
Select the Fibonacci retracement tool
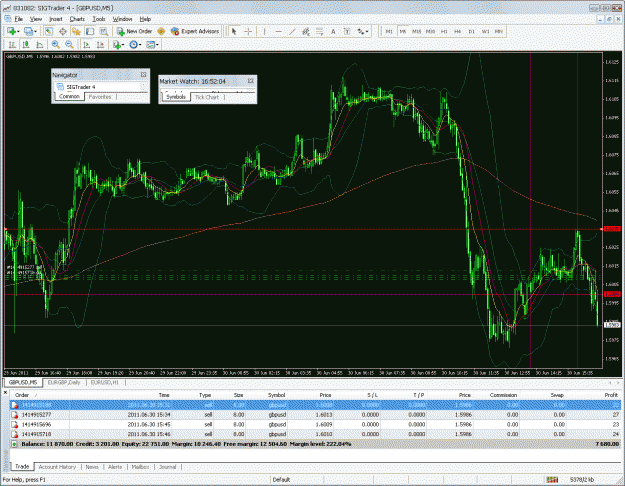319,31
